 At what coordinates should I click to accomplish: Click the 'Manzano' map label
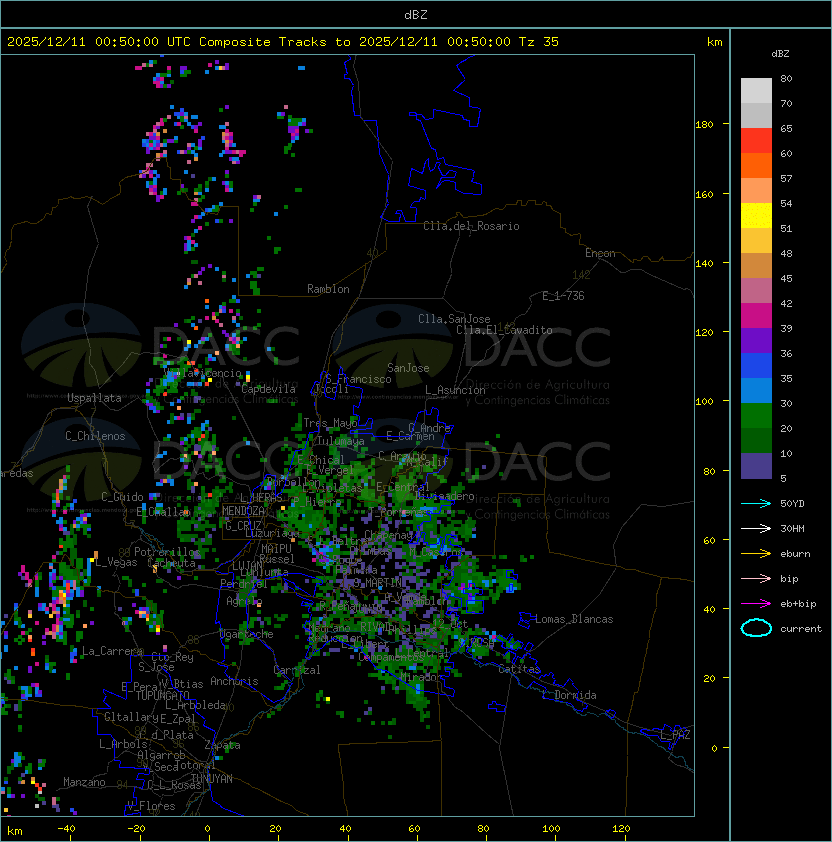click(84, 782)
